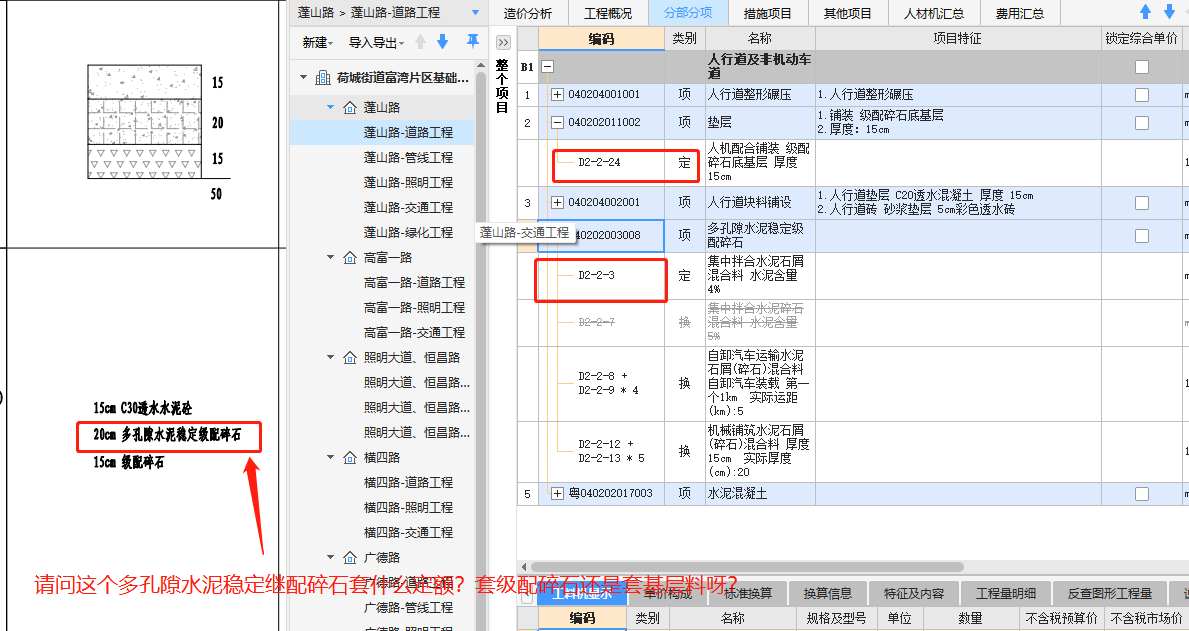Collapse row 040202011002 垫层
Viewport: 1189px width, 631px height.
point(557,122)
